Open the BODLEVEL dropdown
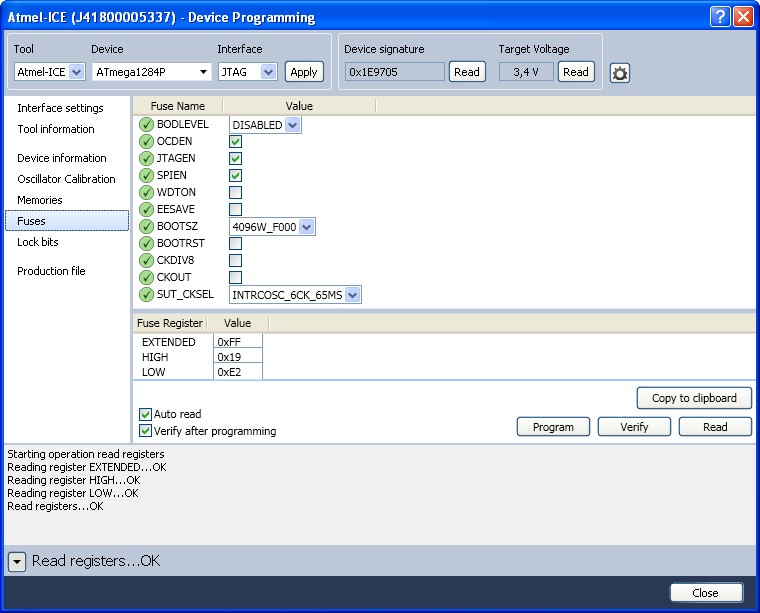 265,125
